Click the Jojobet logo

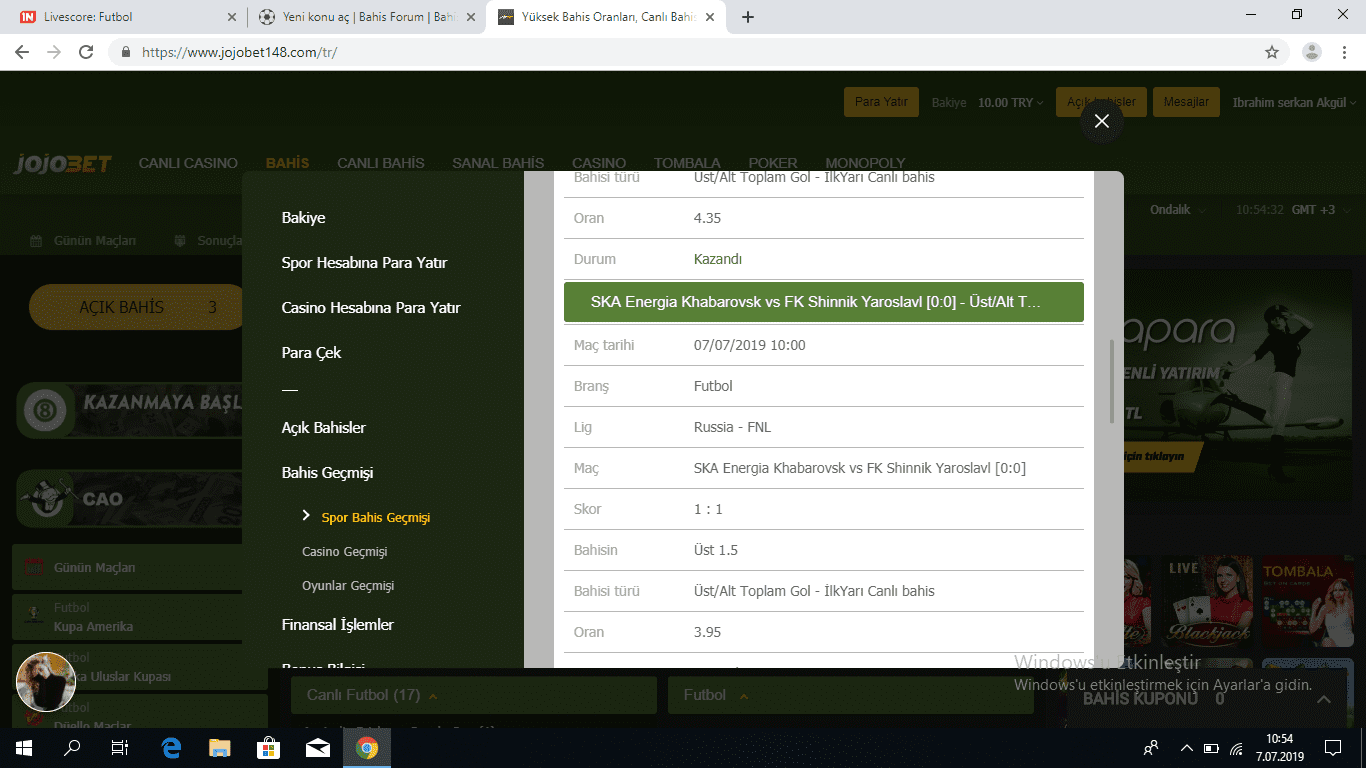(62, 163)
